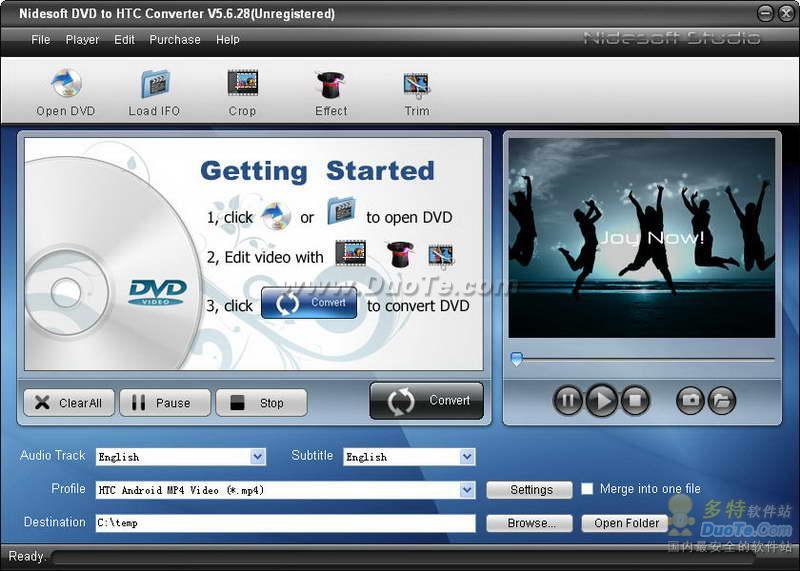The image size is (800, 571).
Task: Open the snapshot folder icon in the player
Action: (721, 400)
